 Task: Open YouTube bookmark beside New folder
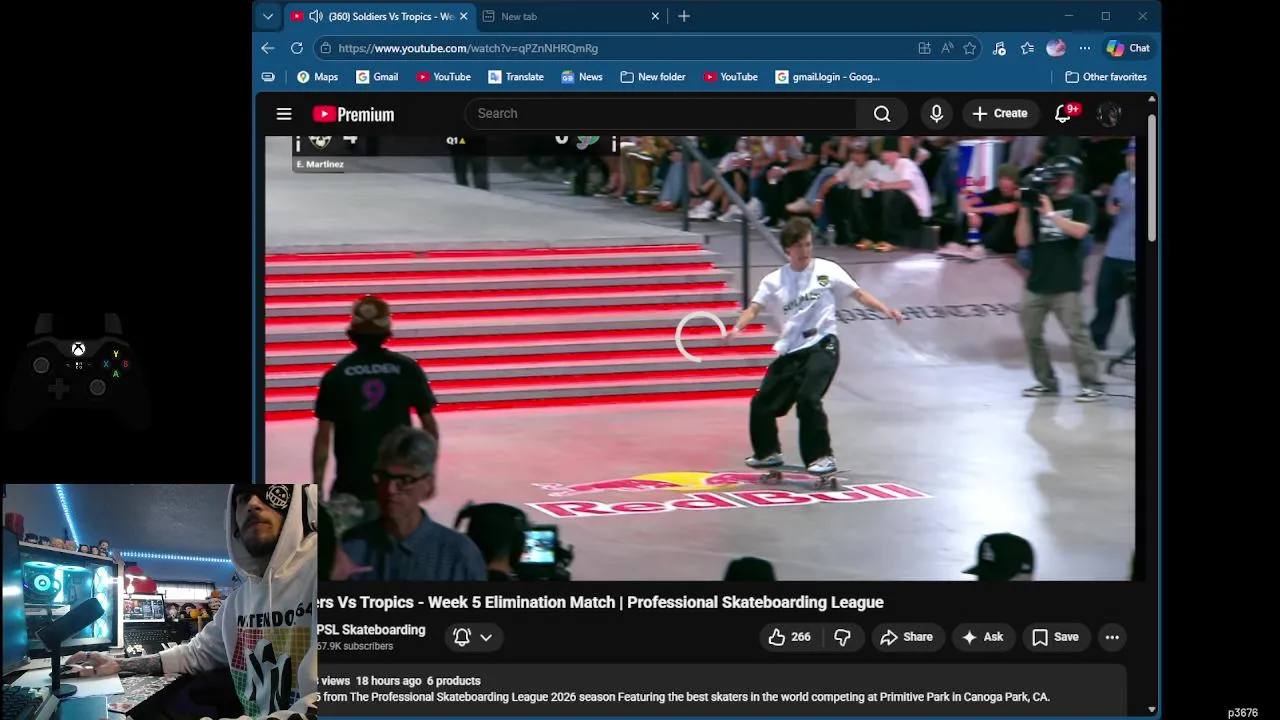tap(731, 77)
